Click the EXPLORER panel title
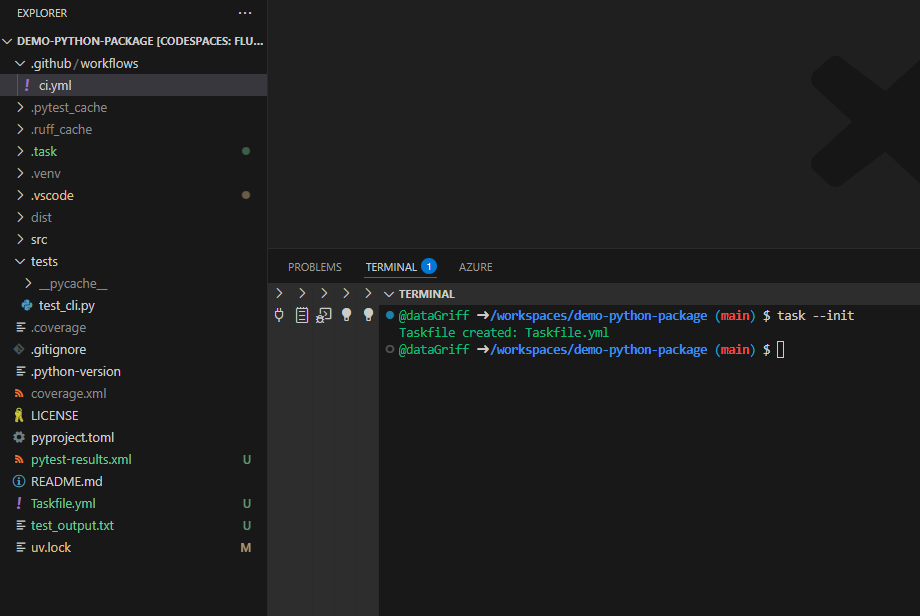The height and width of the screenshot is (616, 920). pos(42,13)
